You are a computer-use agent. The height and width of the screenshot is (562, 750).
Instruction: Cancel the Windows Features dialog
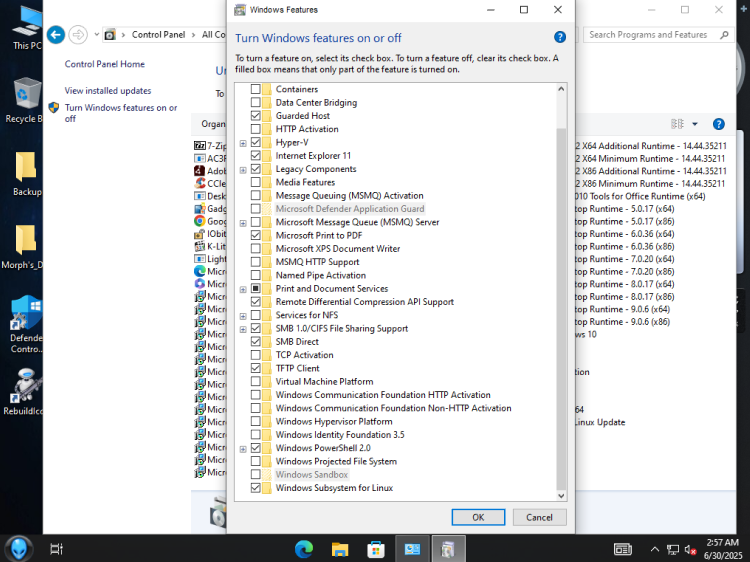coord(540,517)
